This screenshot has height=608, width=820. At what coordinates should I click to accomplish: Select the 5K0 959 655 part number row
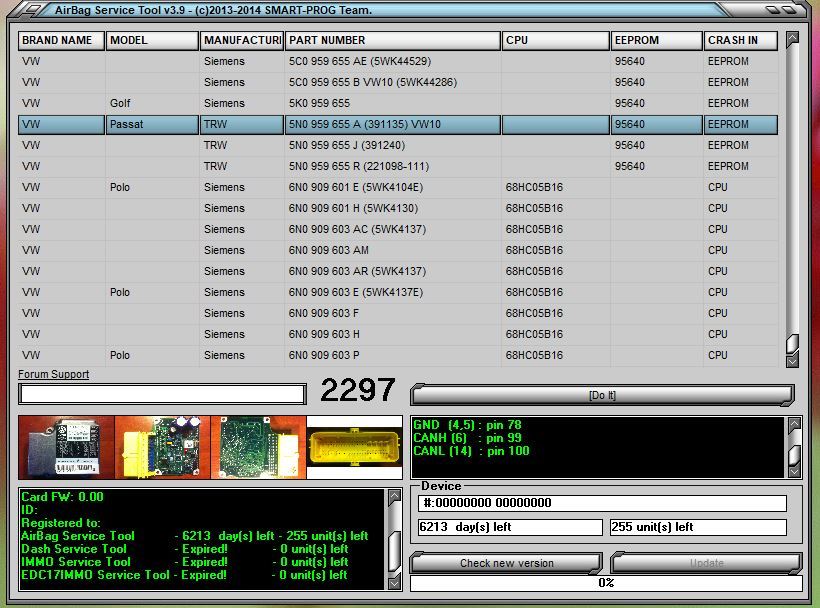click(x=398, y=103)
